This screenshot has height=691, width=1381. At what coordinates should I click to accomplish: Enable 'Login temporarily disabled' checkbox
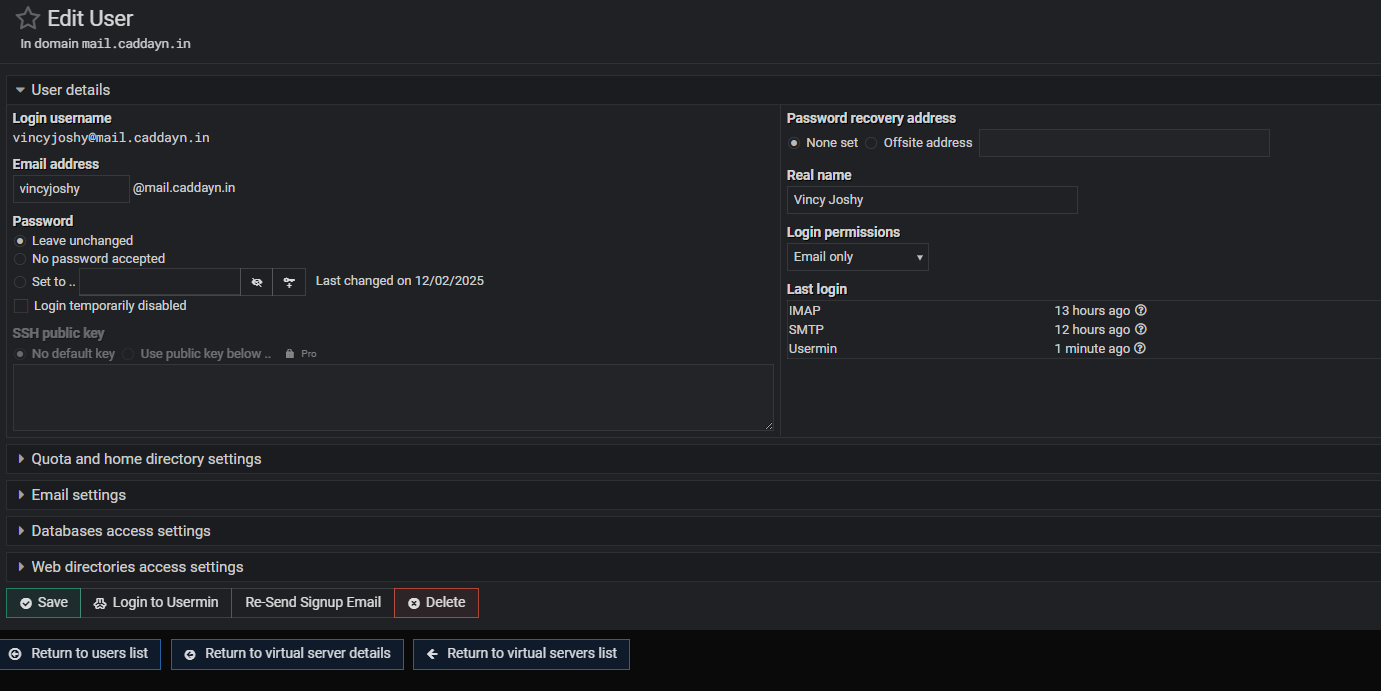click(21, 306)
